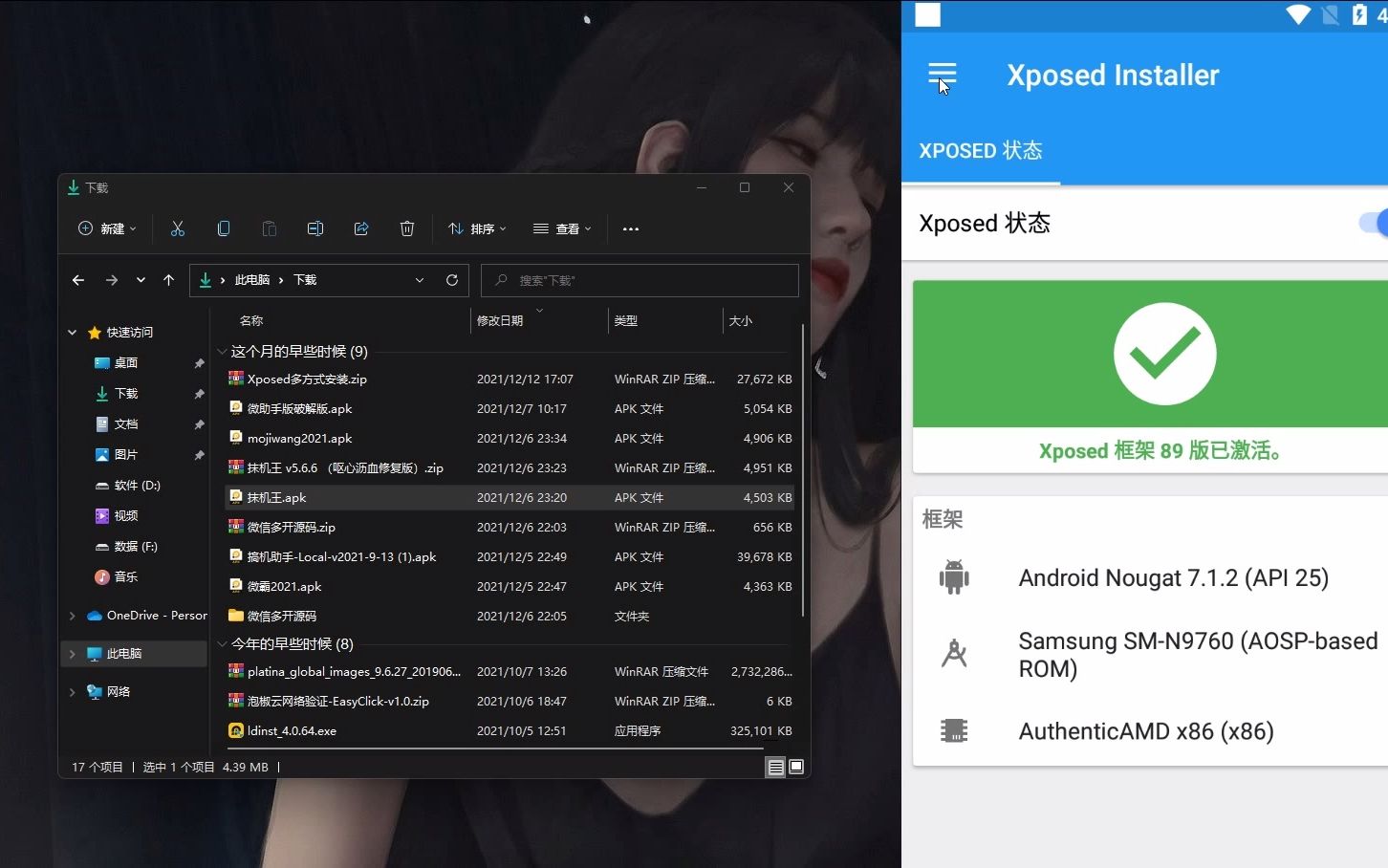Click the battery icon in Android status bar
The height and width of the screenshot is (868, 1388).
point(1359,14)
